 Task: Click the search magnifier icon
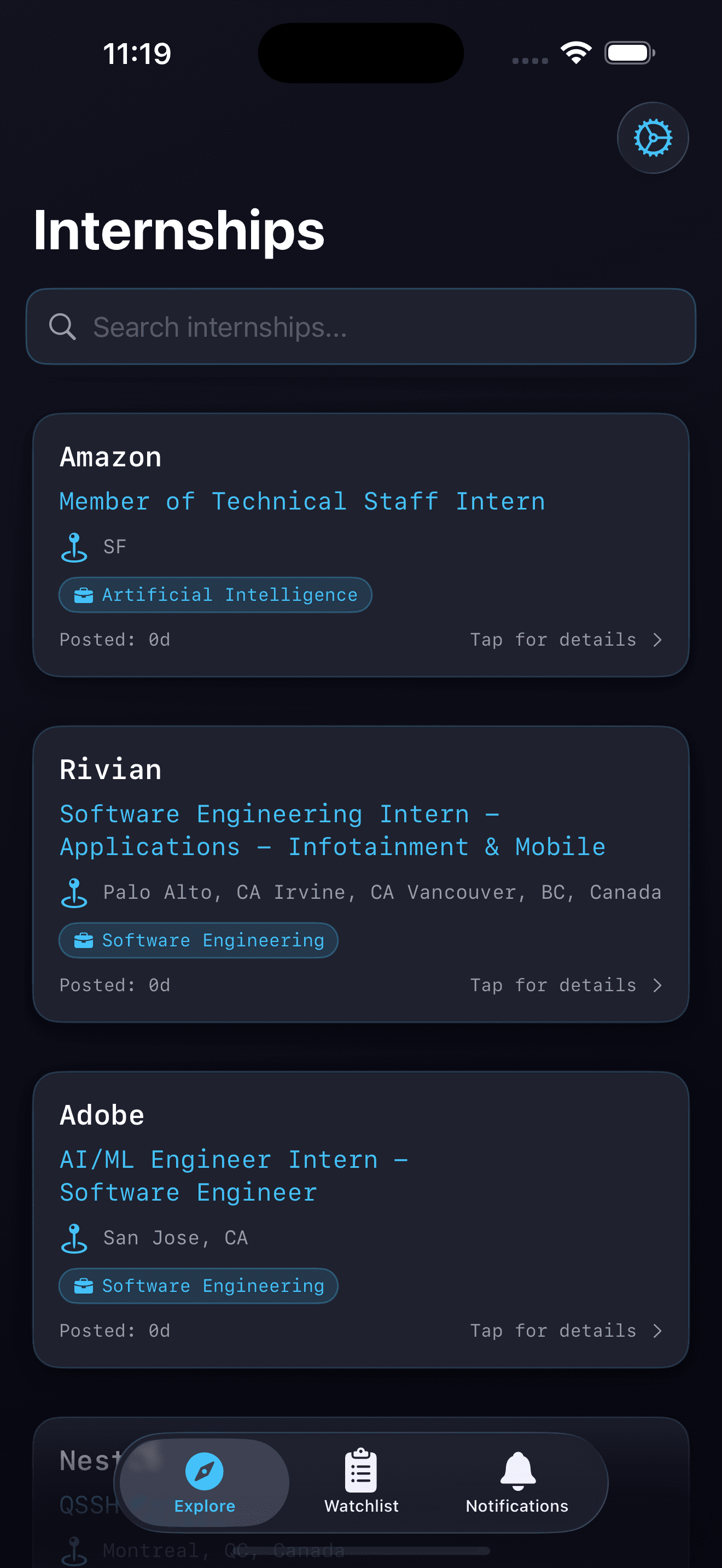[x=63, y=327]
